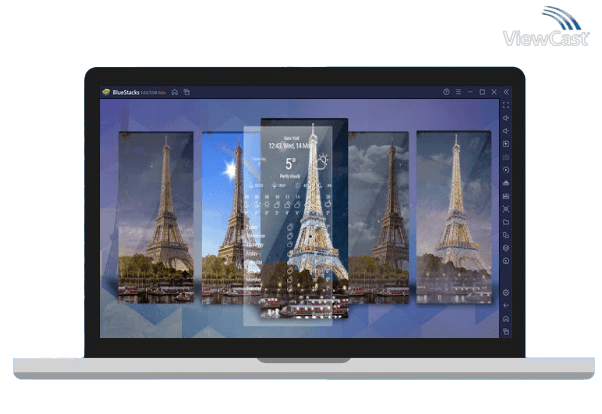602x414 pixels.
Task: Open the multi-instance manager sidebar icon
Action: tap(506, 235)
